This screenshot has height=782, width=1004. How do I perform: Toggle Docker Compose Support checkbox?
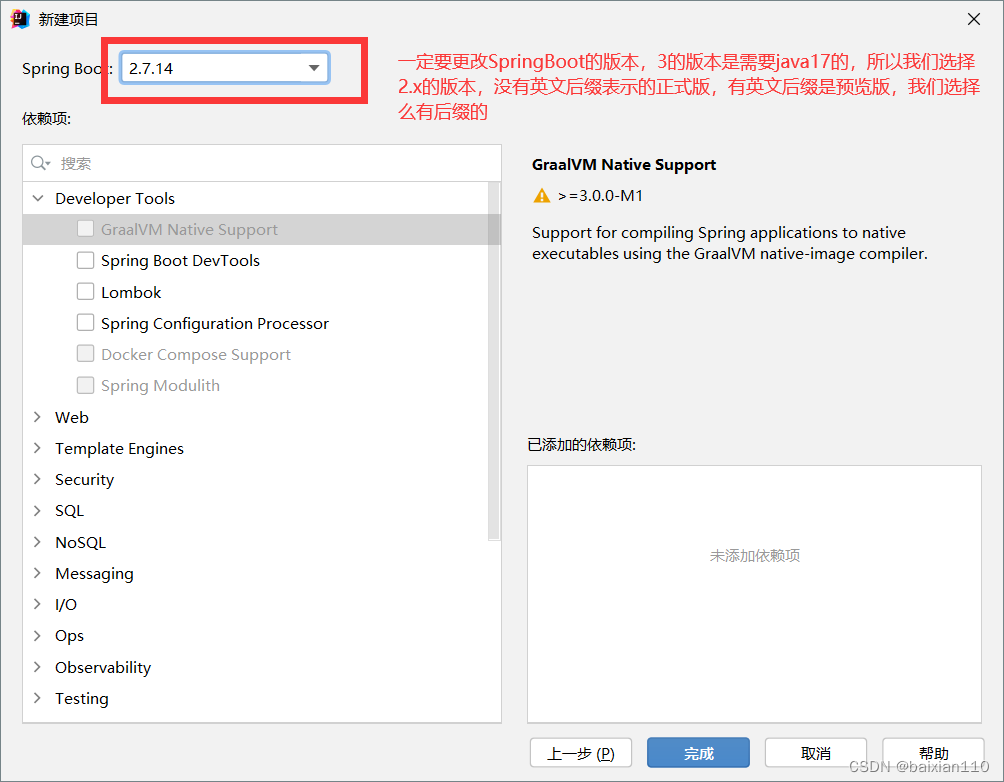click(x=85, y=354)
